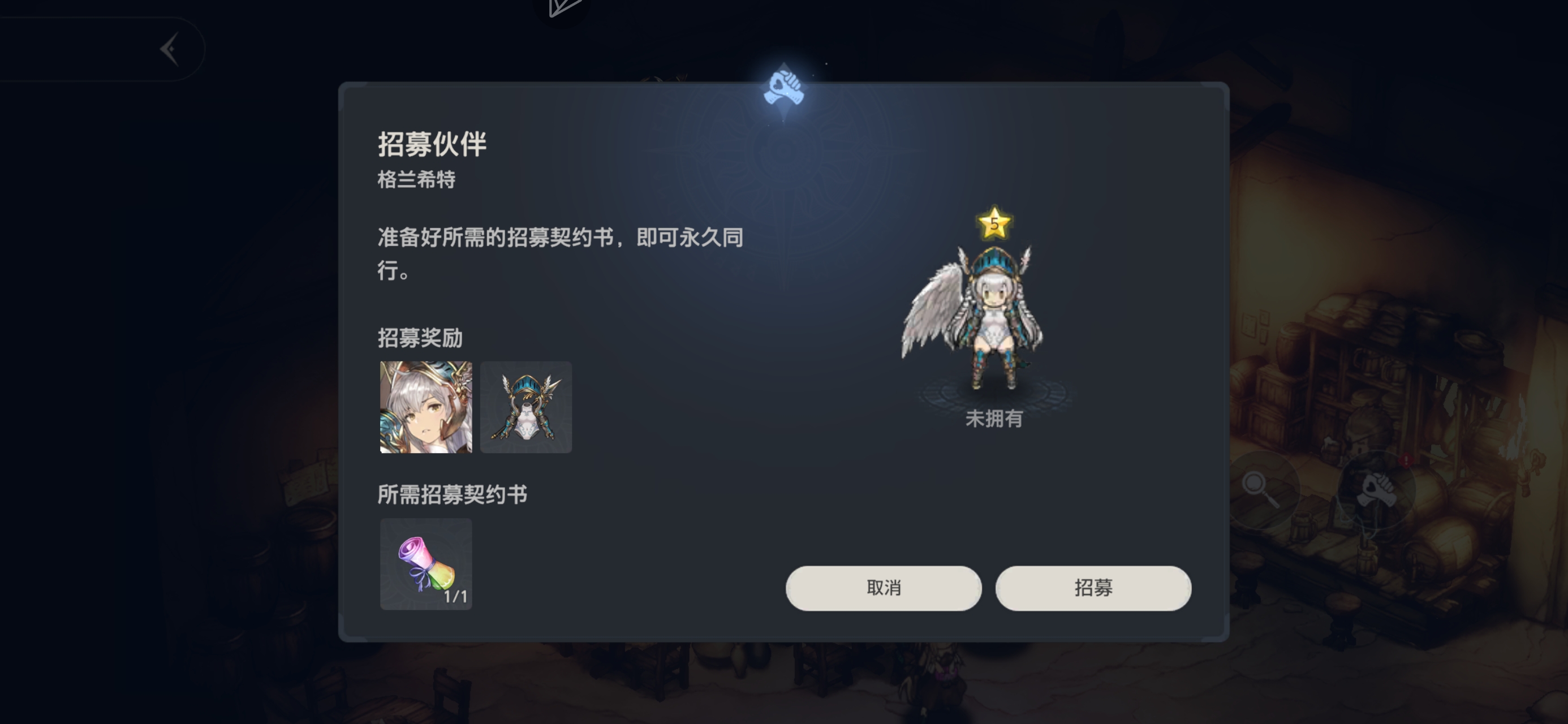Viewport: 1568px width, 724px height.
Task: Click the glowing blue handshake emblem
Action: point(784,89)
